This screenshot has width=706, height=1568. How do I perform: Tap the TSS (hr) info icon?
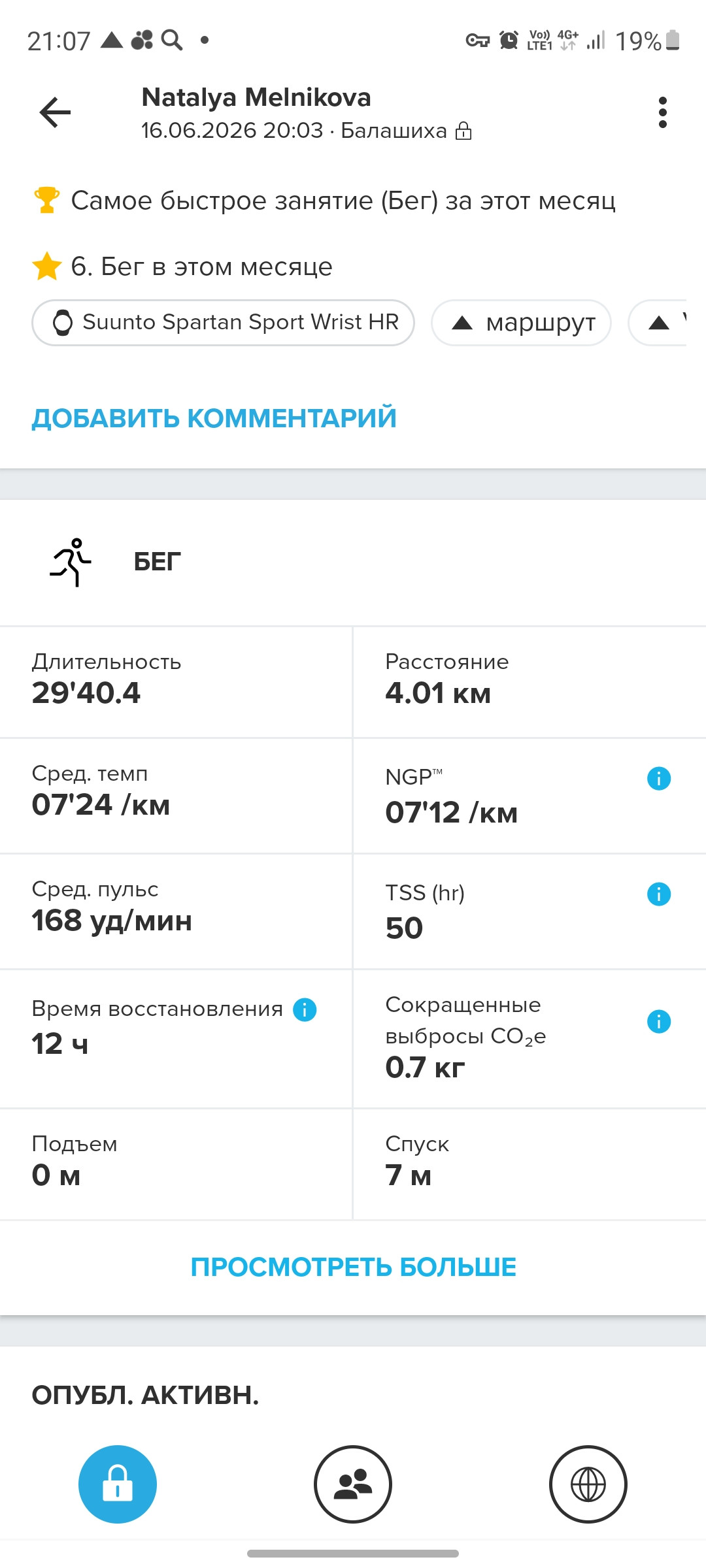click(659, 894)
